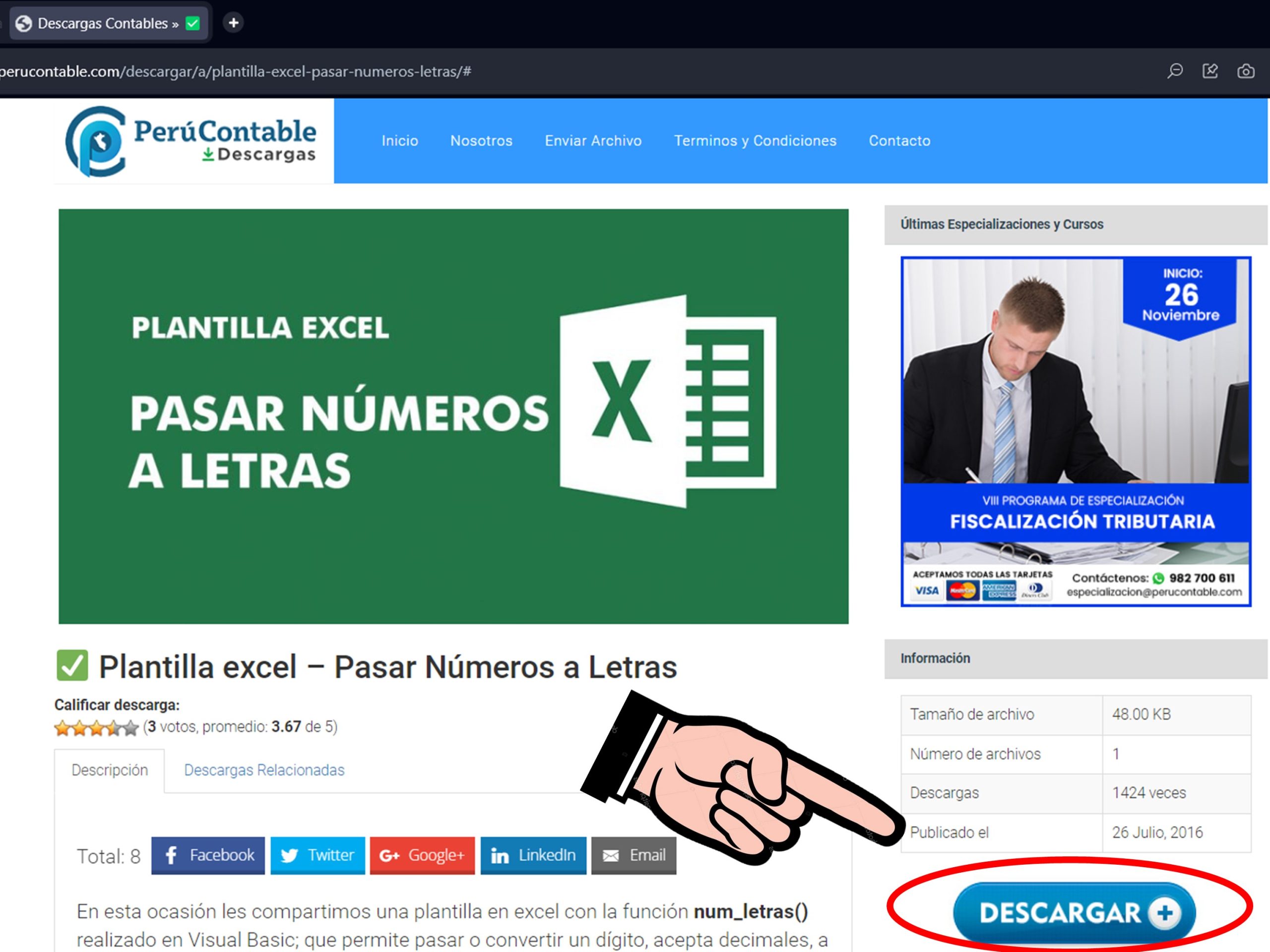Rate download using the star rating
The image size is (1270, 952).
[96, 728]
